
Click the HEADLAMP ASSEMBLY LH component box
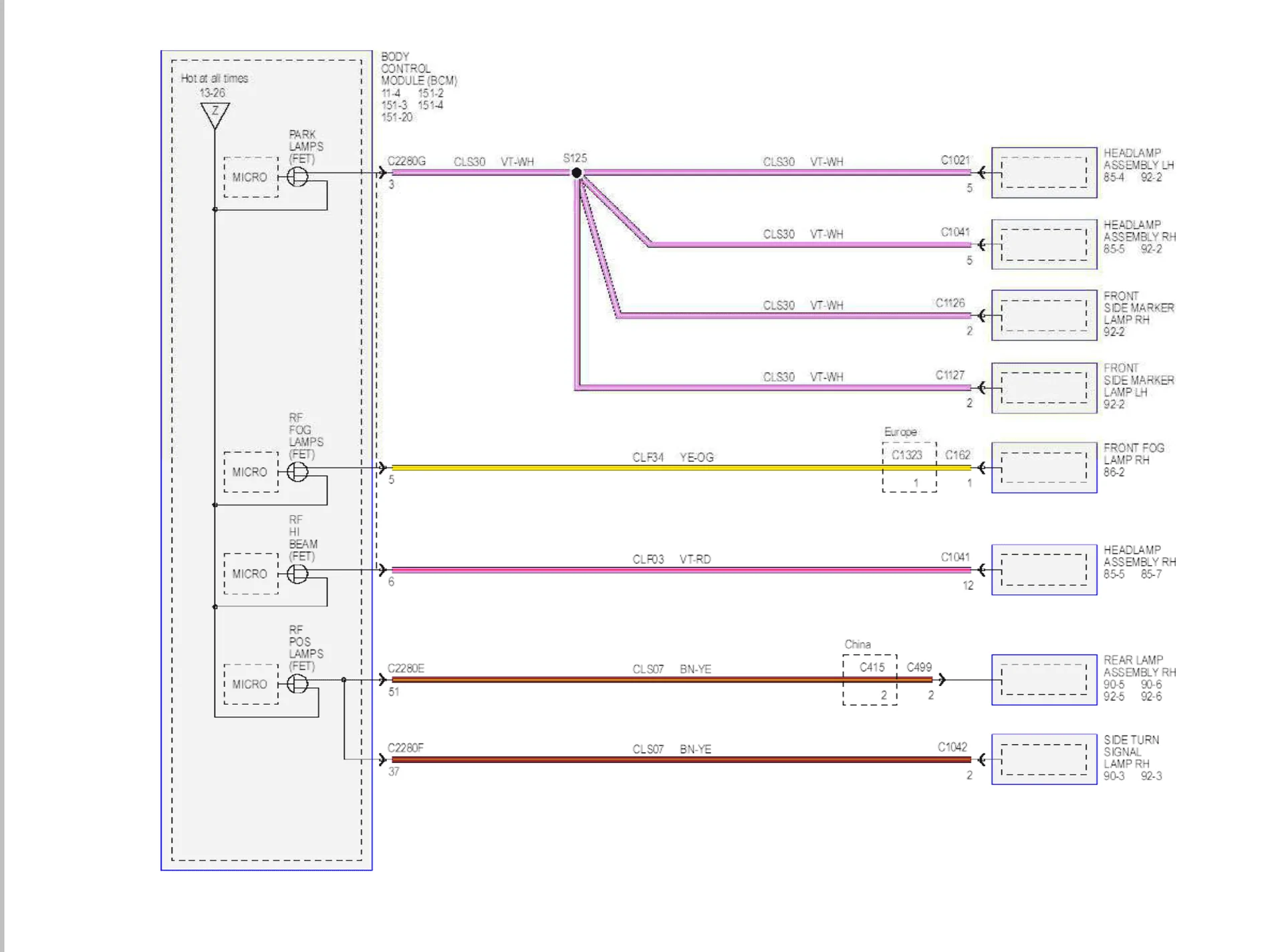(1044, 172)
